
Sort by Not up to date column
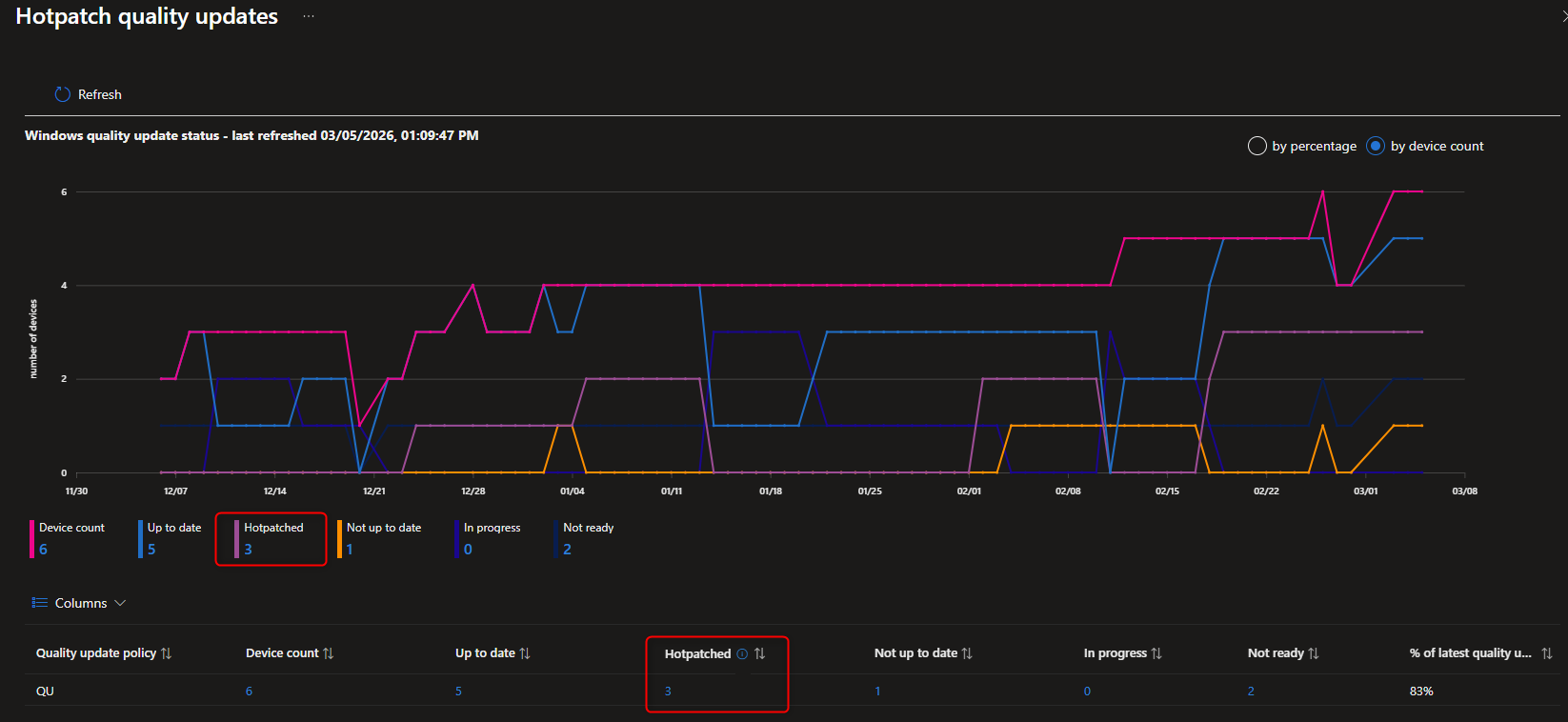click(967, 653)
